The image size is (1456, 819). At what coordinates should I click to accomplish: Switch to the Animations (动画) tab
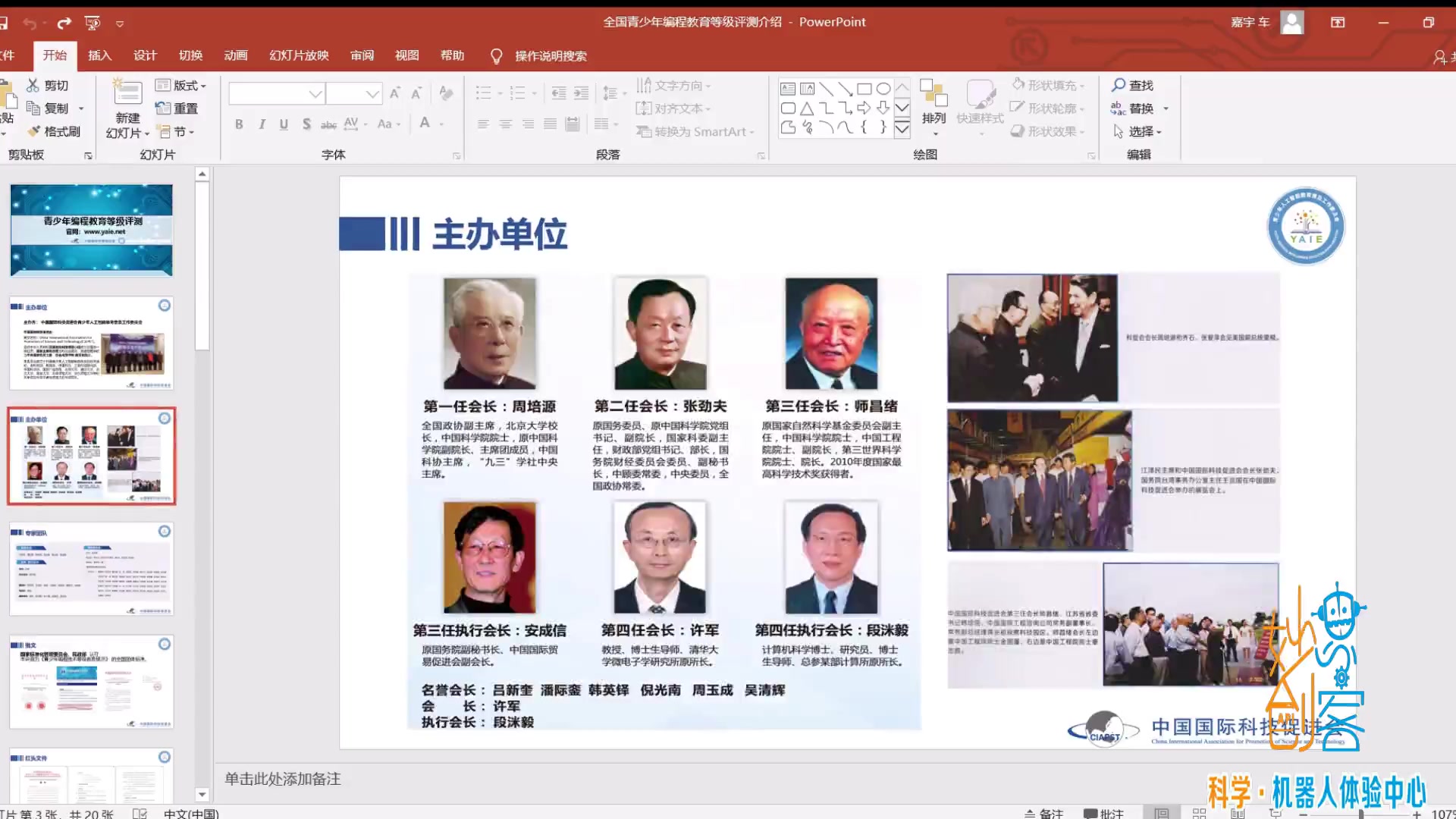tap(236, 55)
